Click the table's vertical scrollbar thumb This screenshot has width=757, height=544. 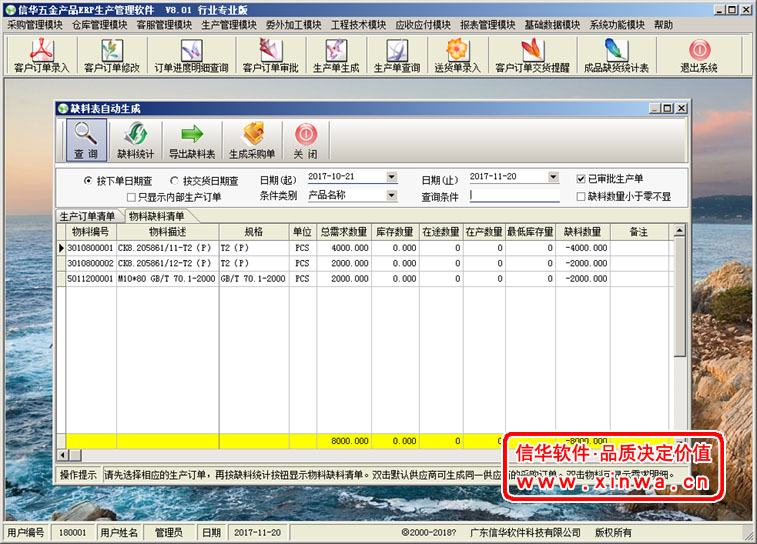click(x=679, y=296)
